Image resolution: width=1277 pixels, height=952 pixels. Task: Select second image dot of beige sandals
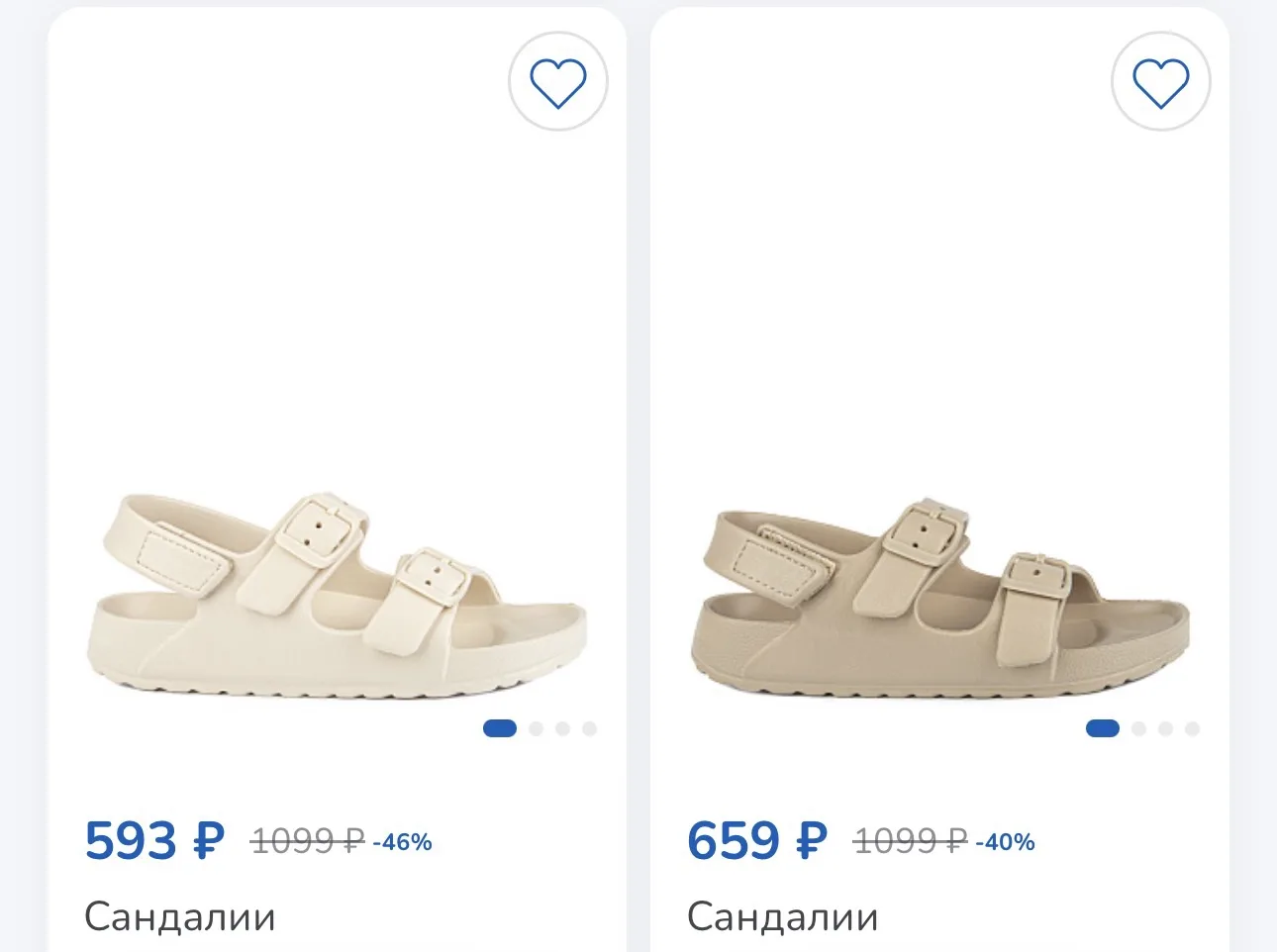1138,729
